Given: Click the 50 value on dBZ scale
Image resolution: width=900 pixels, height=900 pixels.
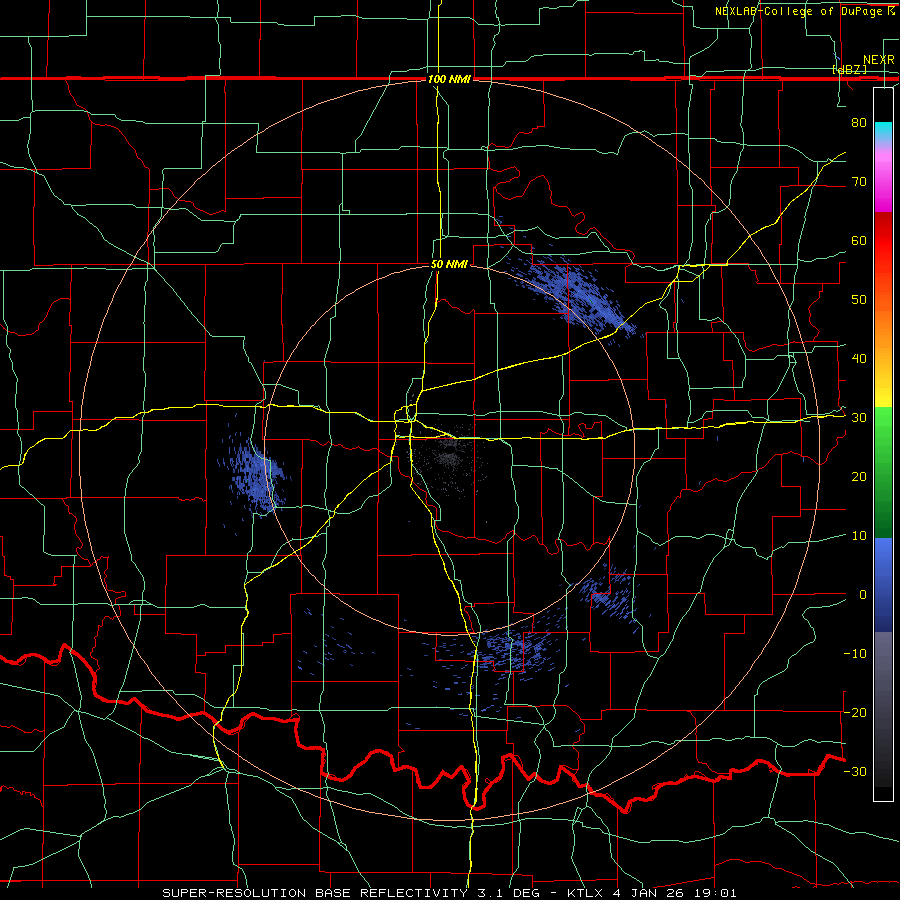Looking at the screenshot, I should tap(859, 300).
